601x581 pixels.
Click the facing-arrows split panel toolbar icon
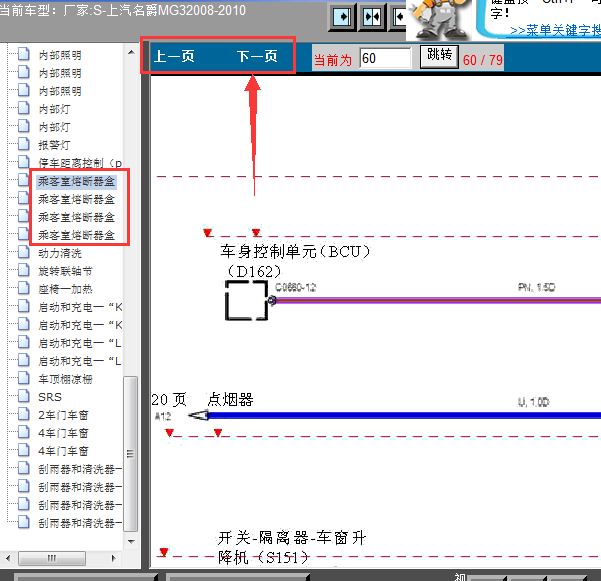coord(372,17)
